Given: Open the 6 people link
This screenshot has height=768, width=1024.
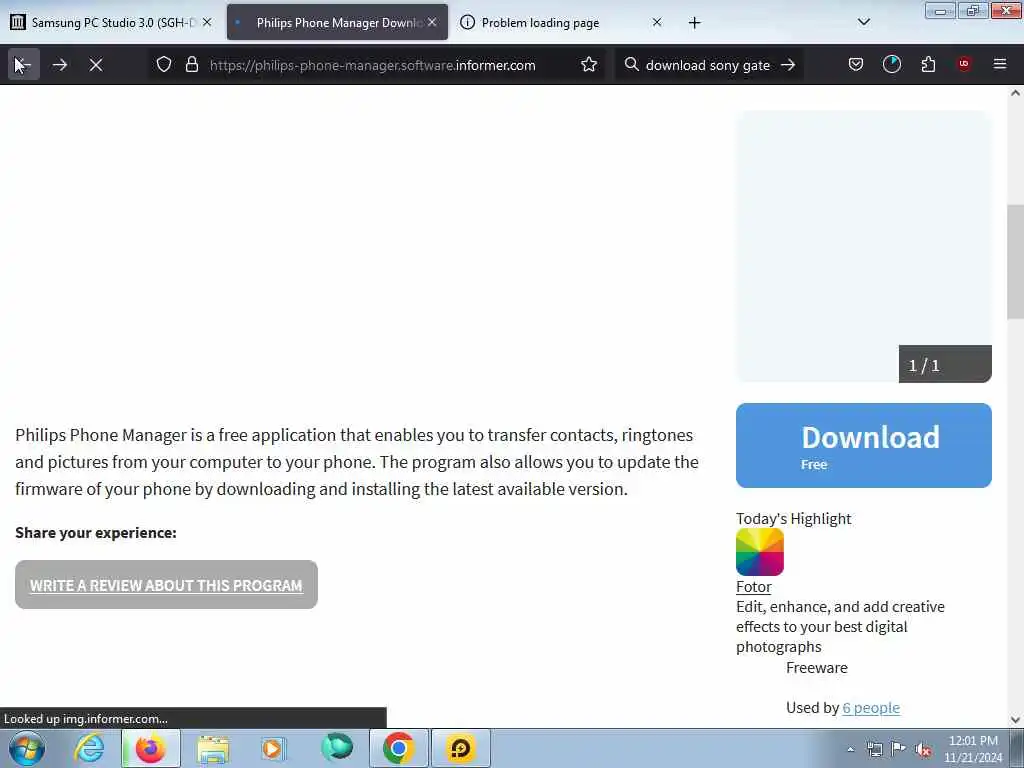Looking at the screenshot, I should (871, 707).
